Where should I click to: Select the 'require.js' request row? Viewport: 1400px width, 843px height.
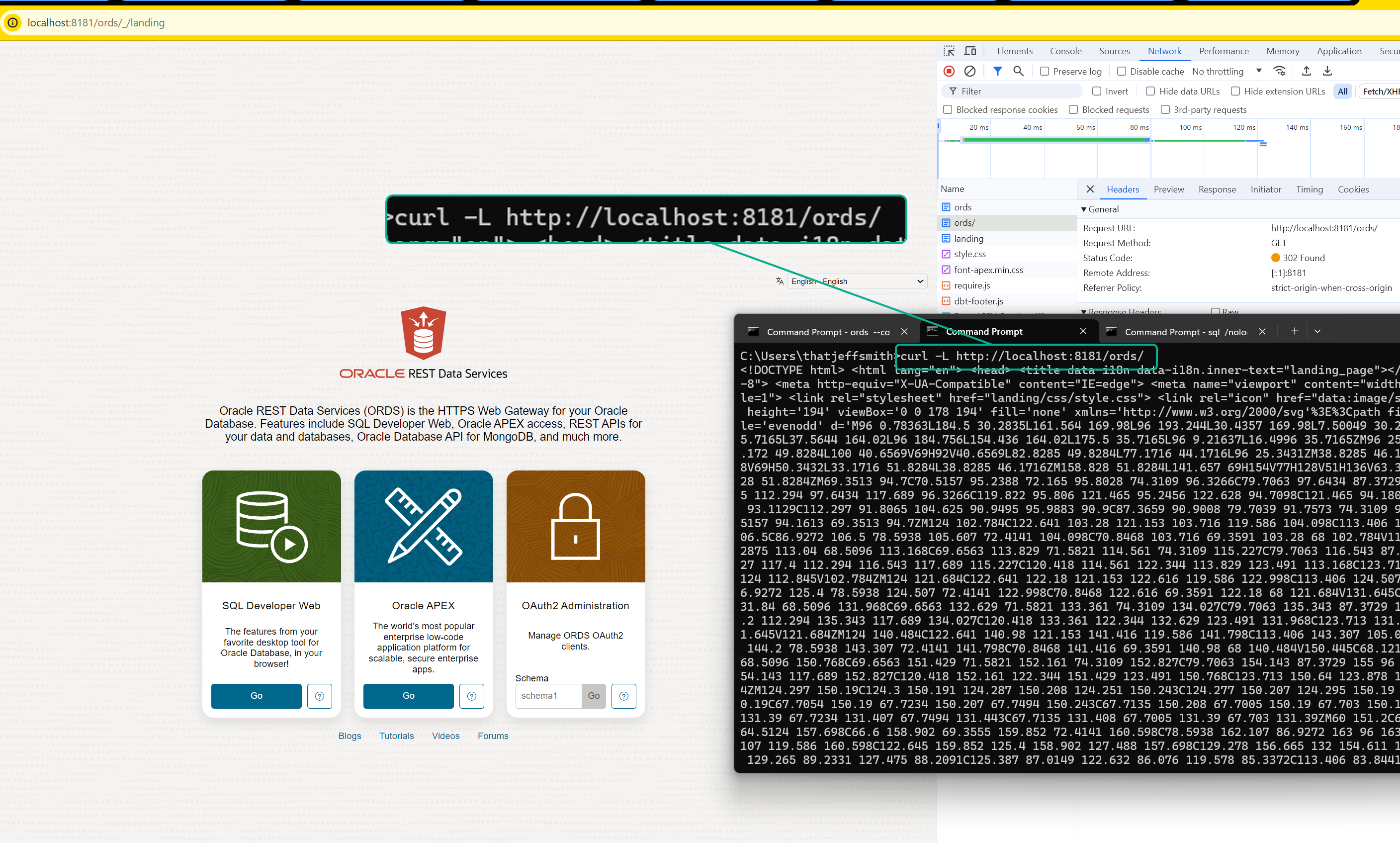click(x=1008, y=285)
